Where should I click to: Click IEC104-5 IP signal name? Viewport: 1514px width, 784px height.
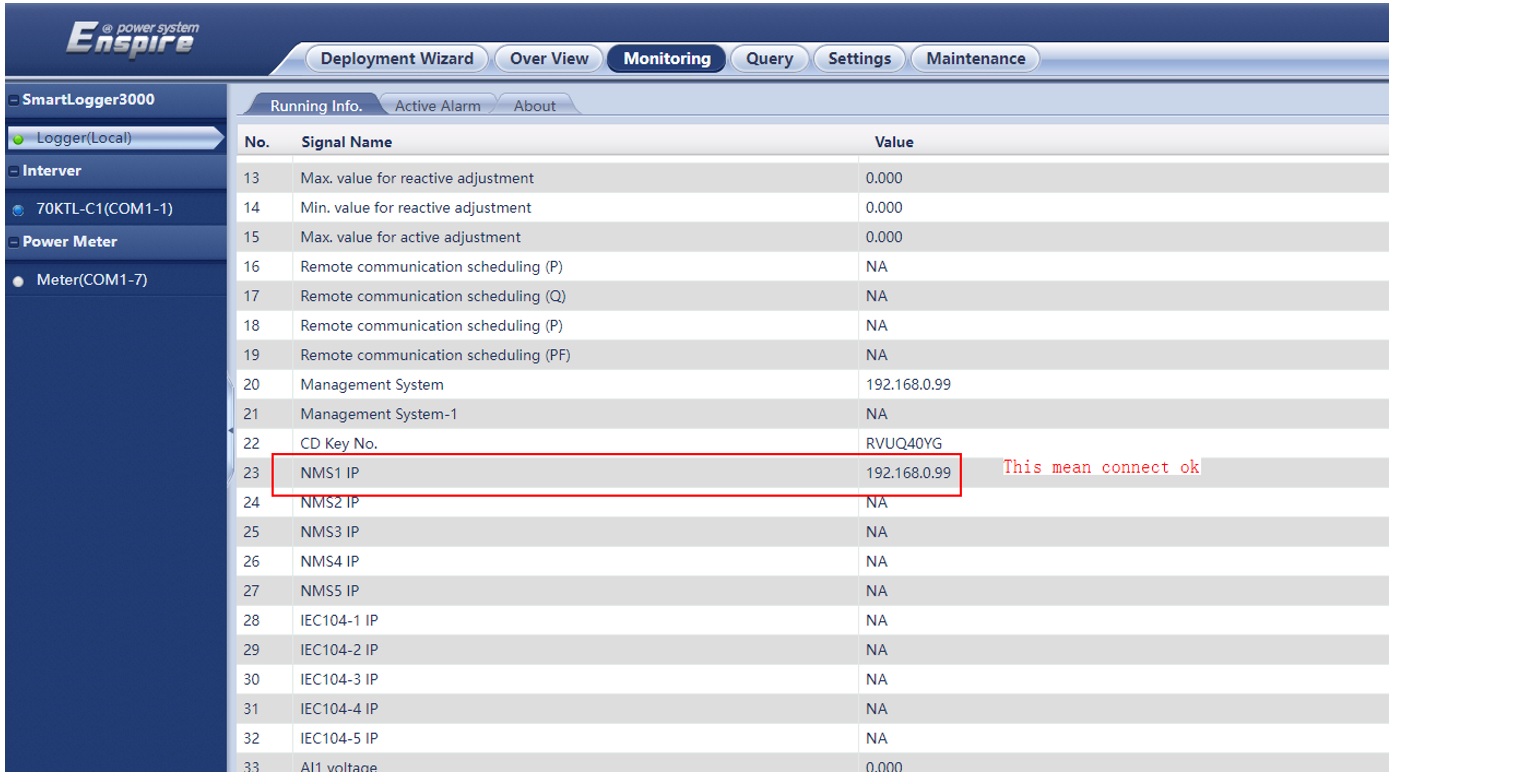(339, 738)
